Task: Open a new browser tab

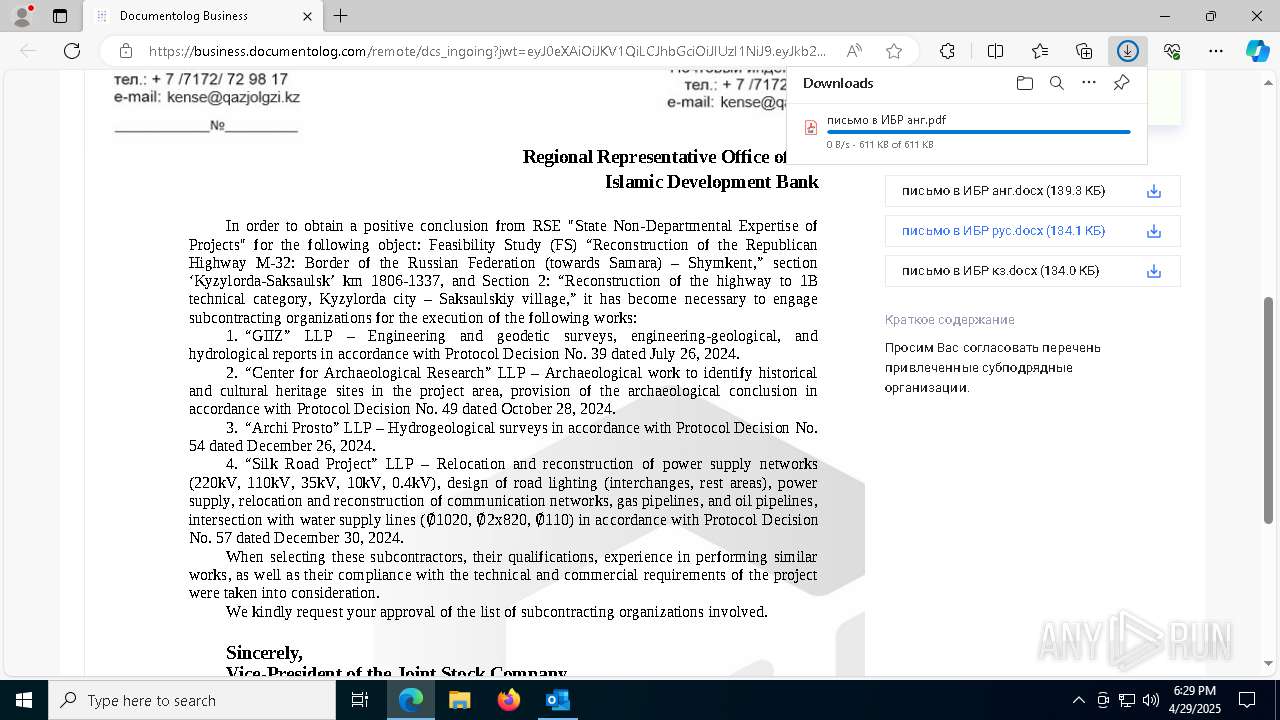Action: (341, 16)
